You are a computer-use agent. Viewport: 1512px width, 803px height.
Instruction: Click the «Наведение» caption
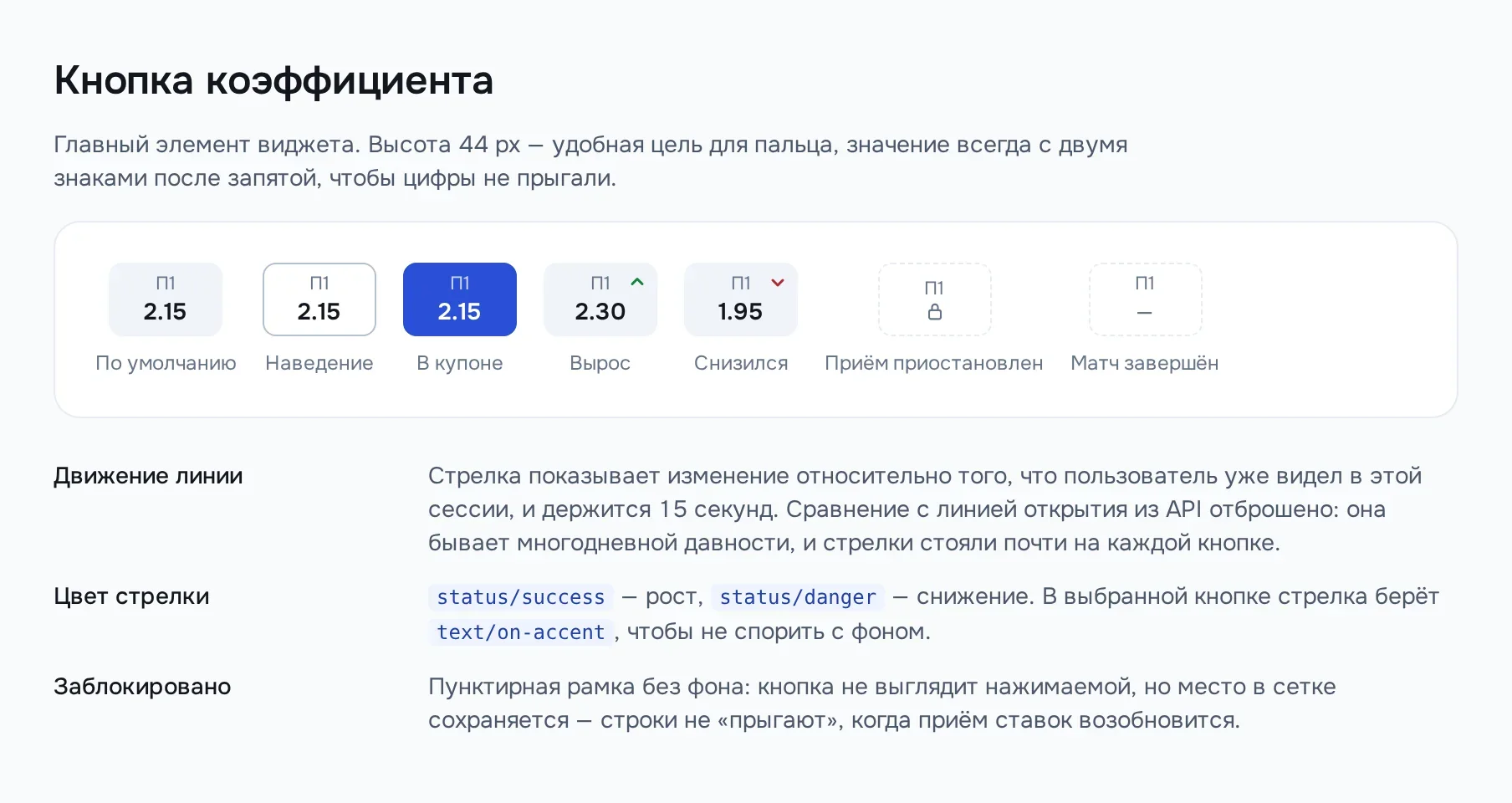[319, 363]
